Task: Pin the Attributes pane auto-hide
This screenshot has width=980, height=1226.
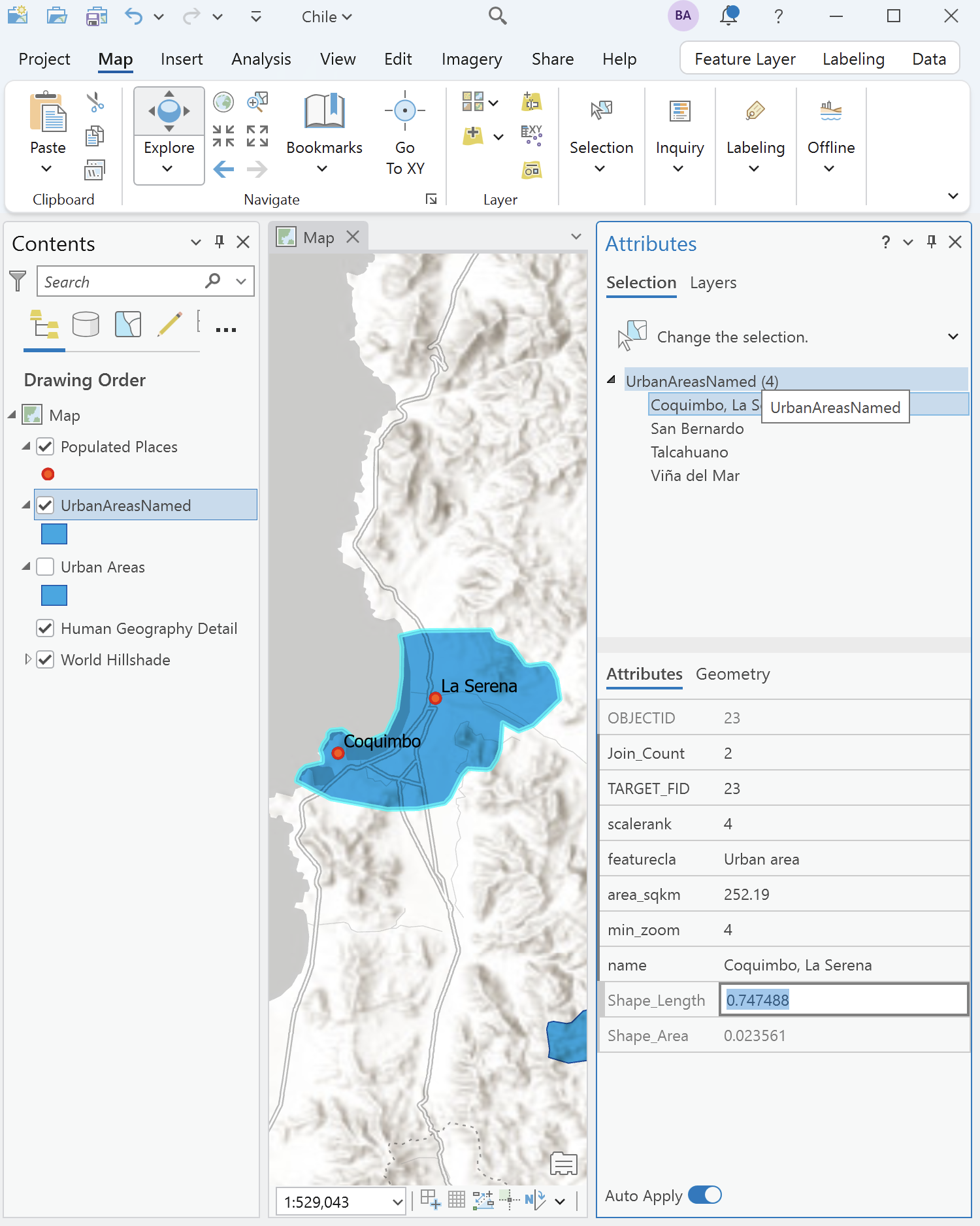Action: [x=932, y=242]
